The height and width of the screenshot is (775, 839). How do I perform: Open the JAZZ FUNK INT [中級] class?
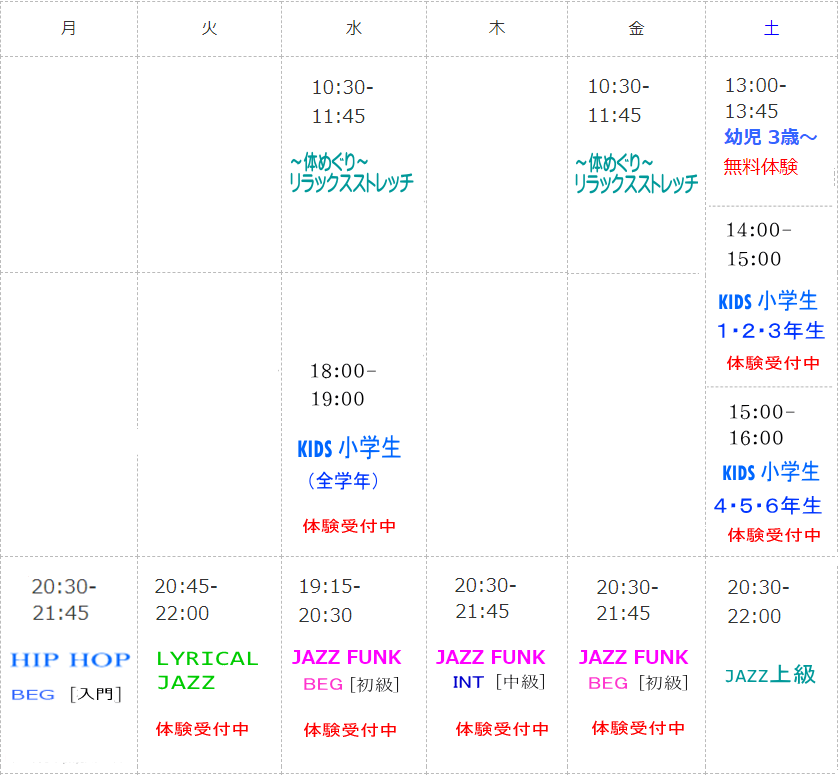490,658
